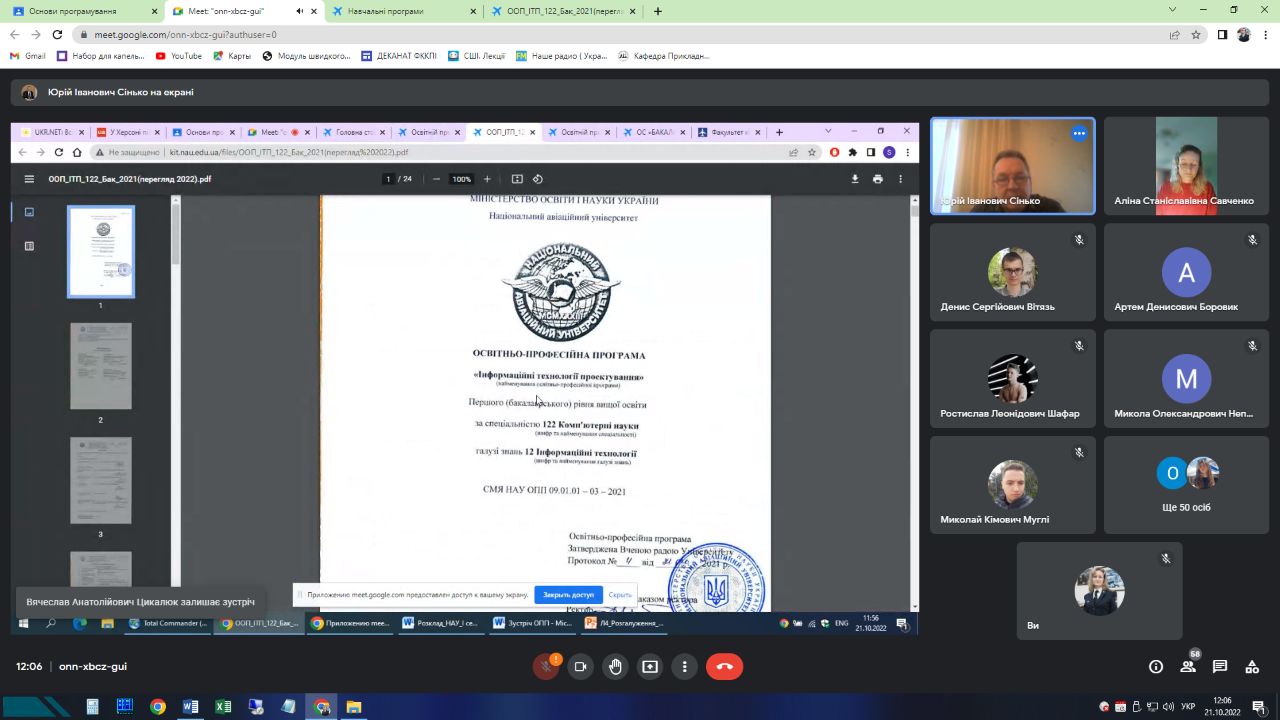The height and width of the screenshot is (720, 1280).
Task: Open the Кафедра Прикладн... bookmark
Action: (664, 56)
